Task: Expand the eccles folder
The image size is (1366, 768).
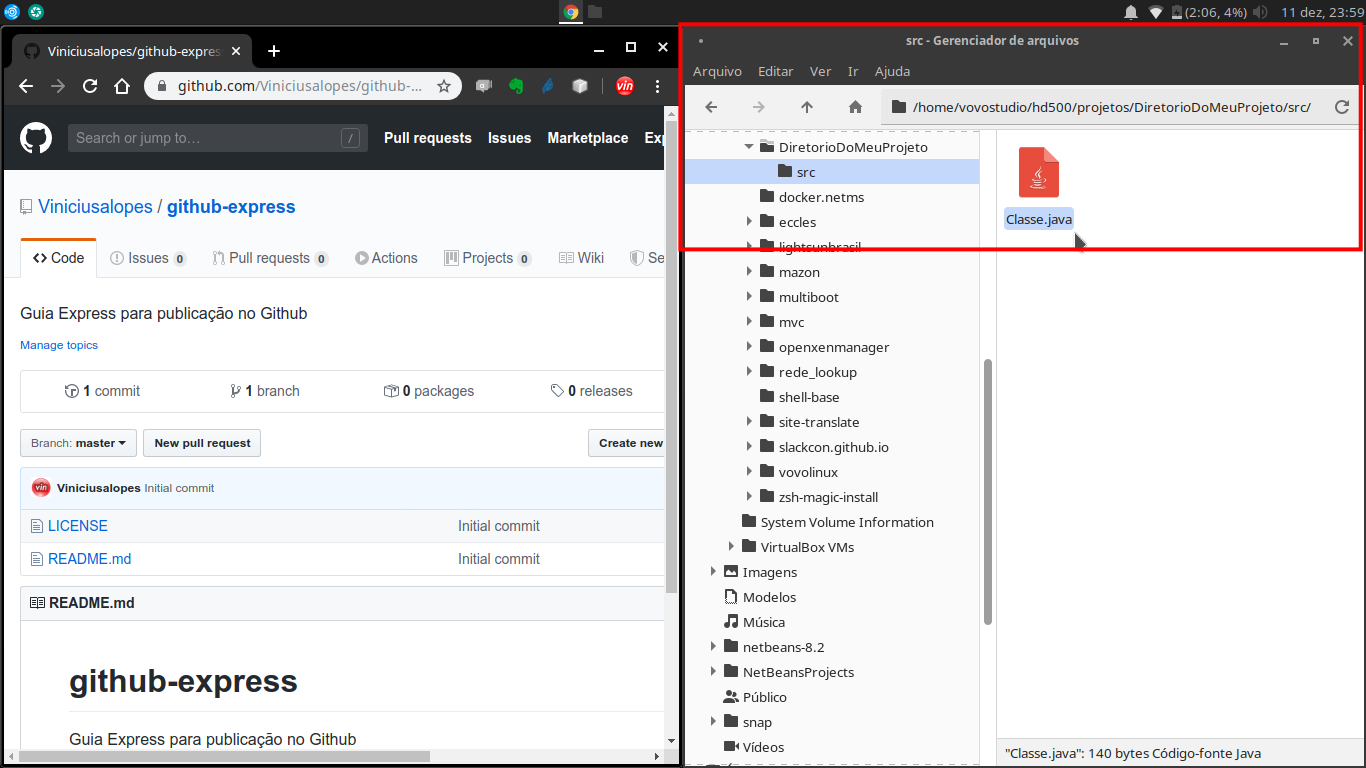Action: [749, 222]
